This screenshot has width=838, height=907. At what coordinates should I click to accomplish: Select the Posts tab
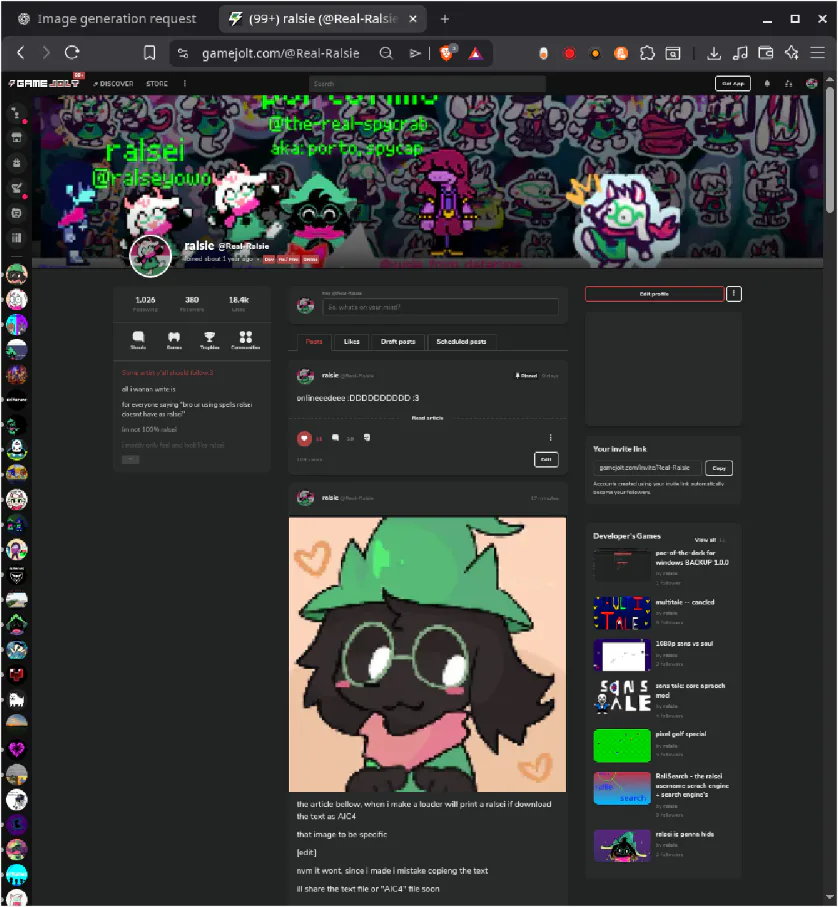pos(314,342)
